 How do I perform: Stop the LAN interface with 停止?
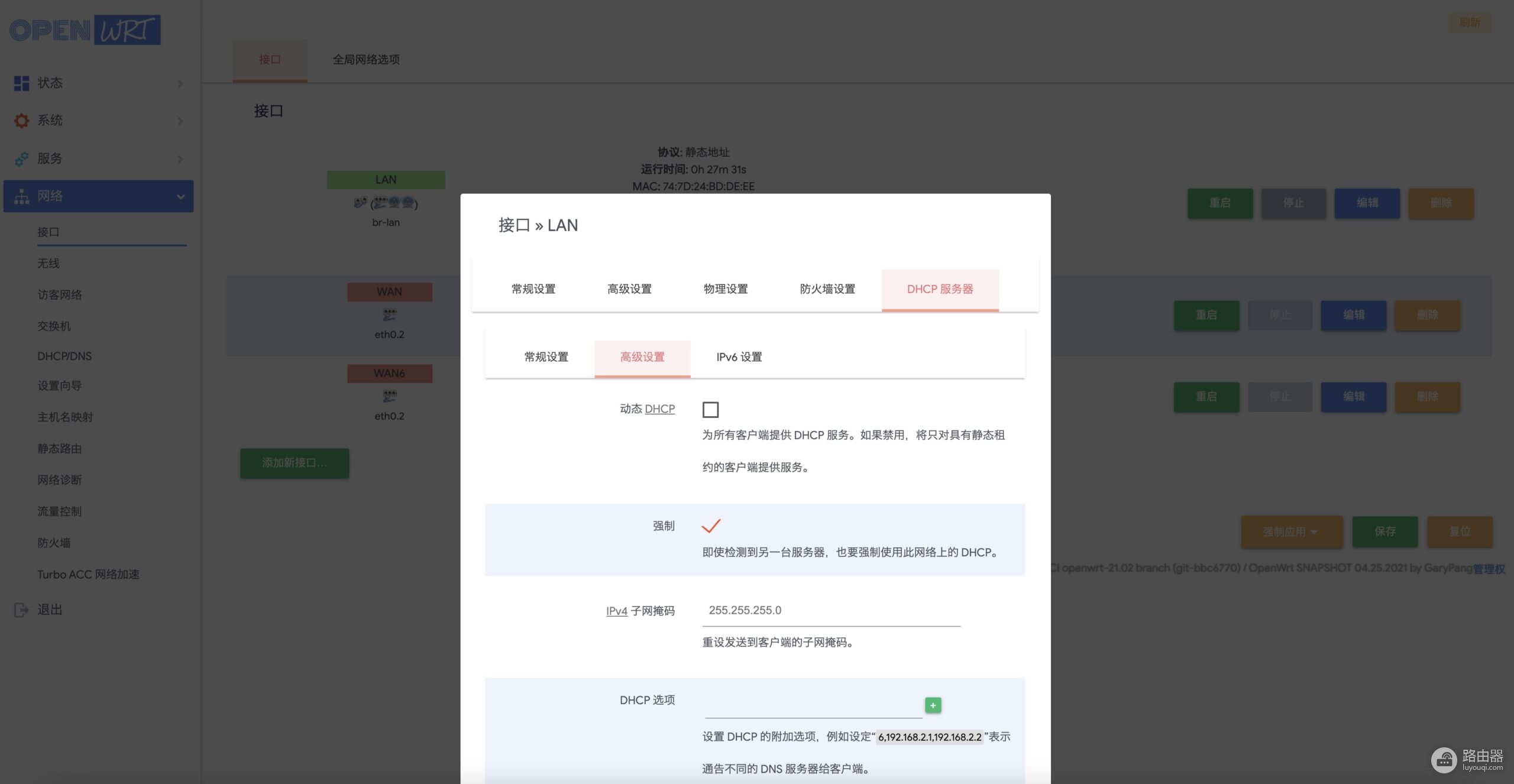tap(1293, 203)
